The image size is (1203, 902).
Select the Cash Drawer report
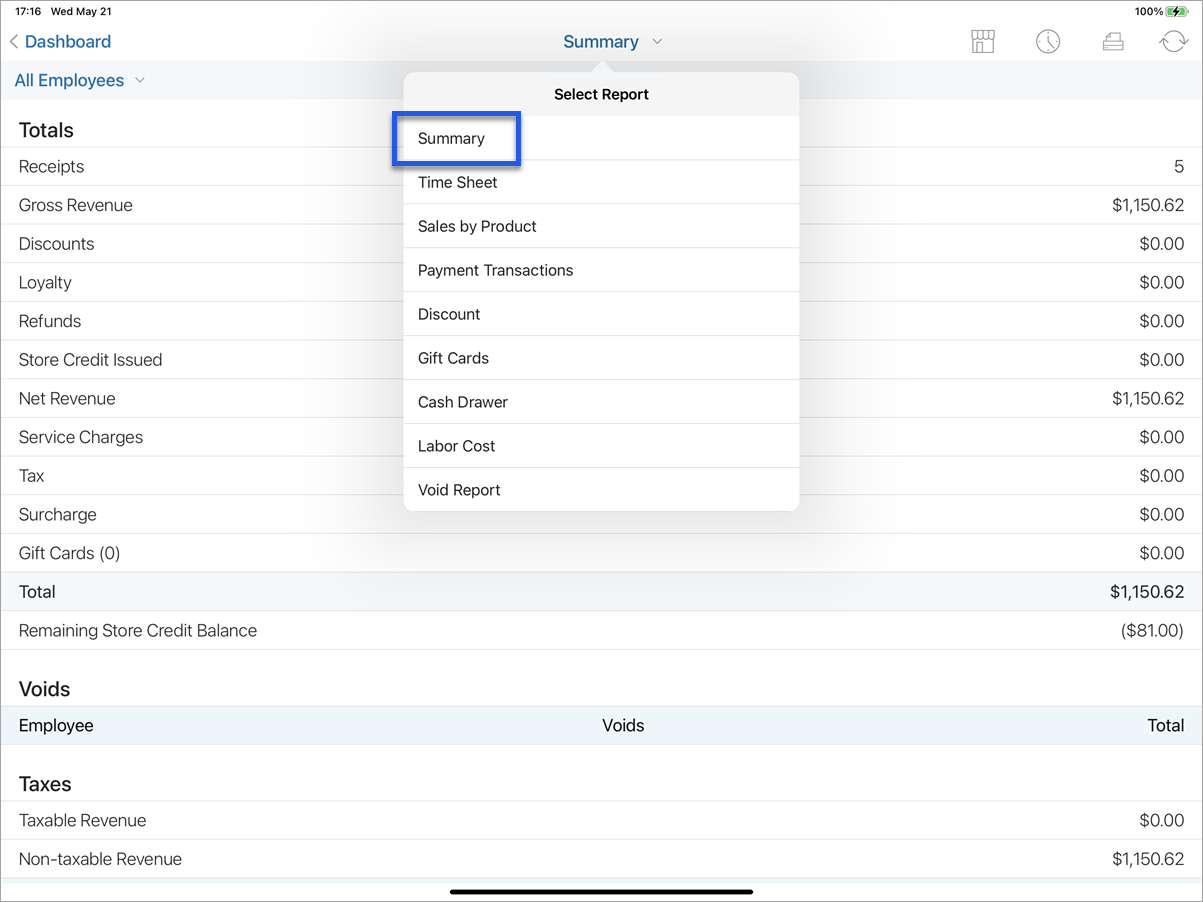pyautogui.click(x=463, y=402)
